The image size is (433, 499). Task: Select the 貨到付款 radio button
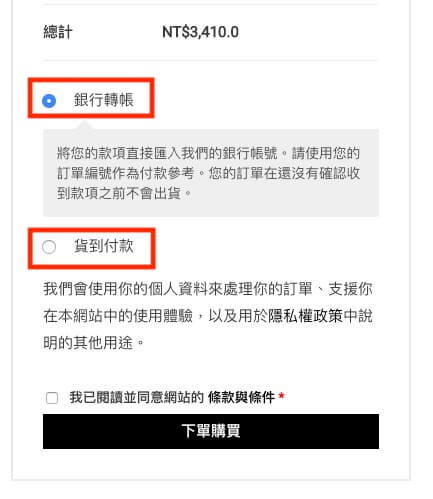(x=49, y=247)
